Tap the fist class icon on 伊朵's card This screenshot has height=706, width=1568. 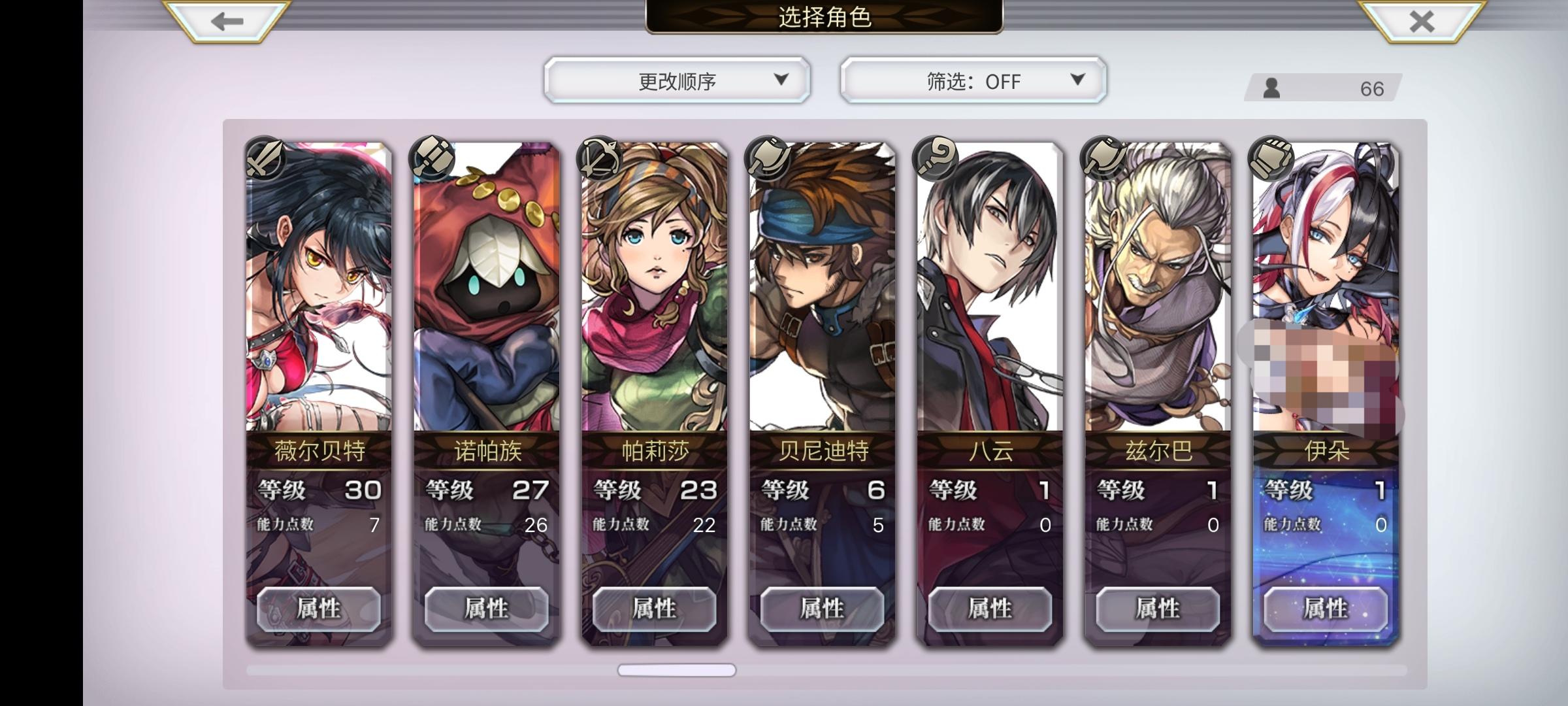pyautogui.click(x=1271, y=158)
